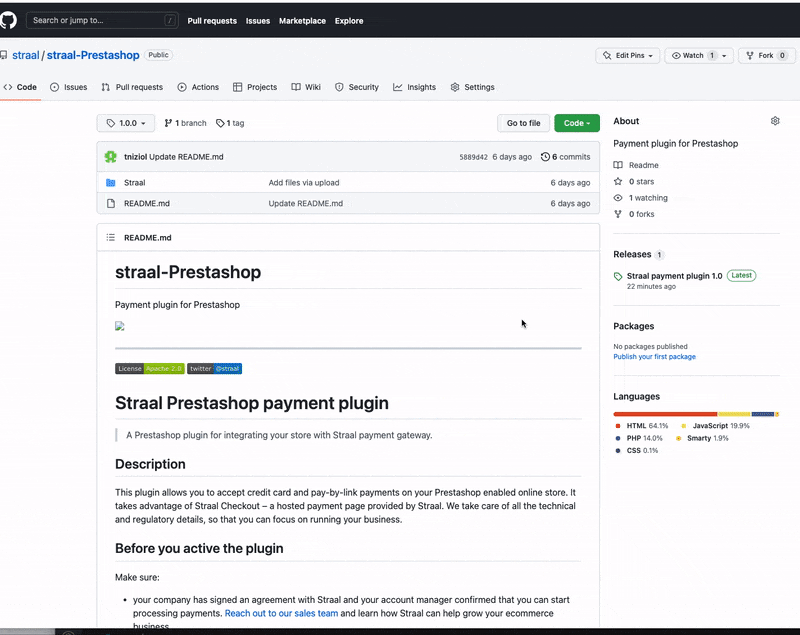
Task: Open the Straal folder
Action: 135,183
